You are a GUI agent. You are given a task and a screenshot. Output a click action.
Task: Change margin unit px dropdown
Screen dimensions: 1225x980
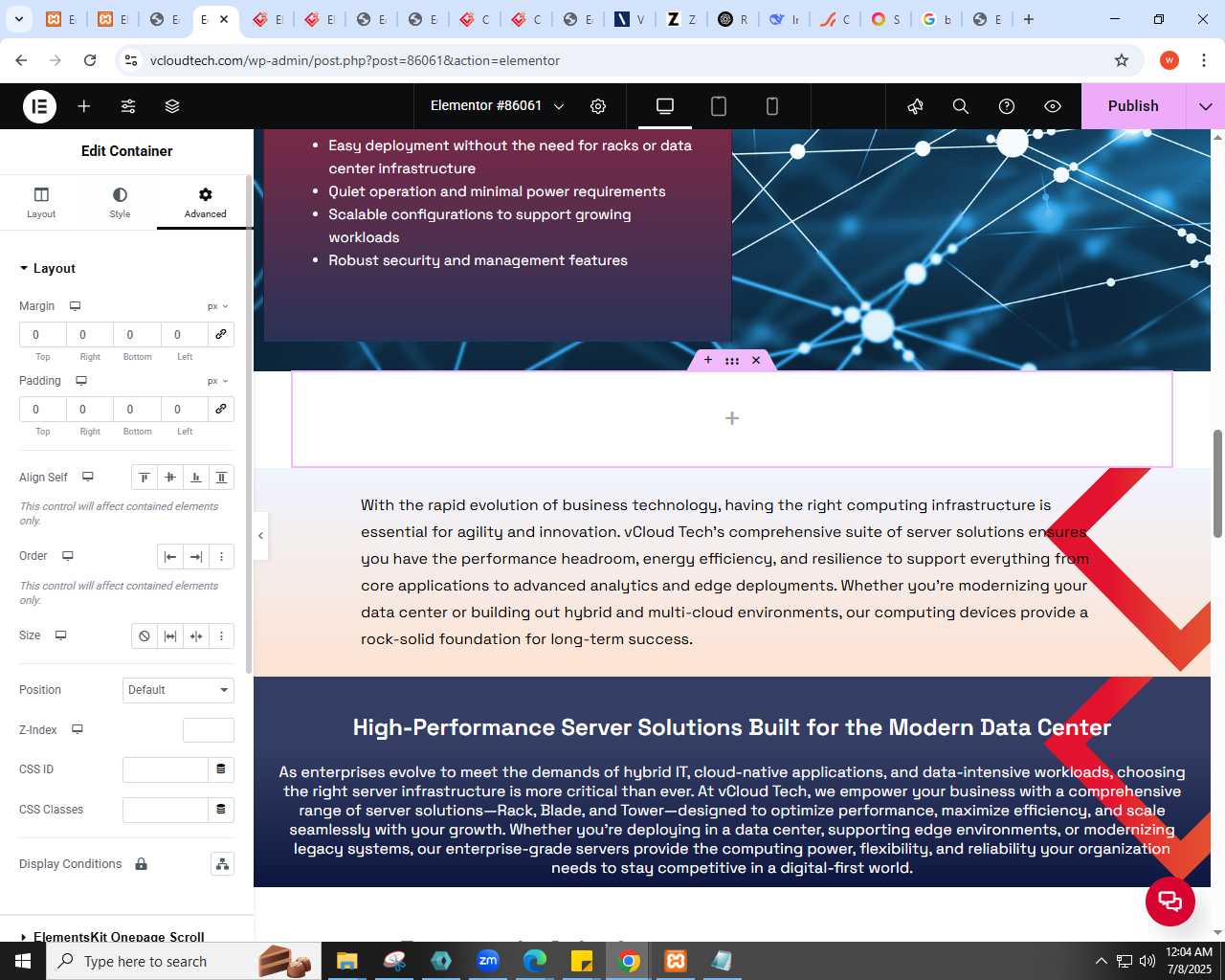point(218,306)
